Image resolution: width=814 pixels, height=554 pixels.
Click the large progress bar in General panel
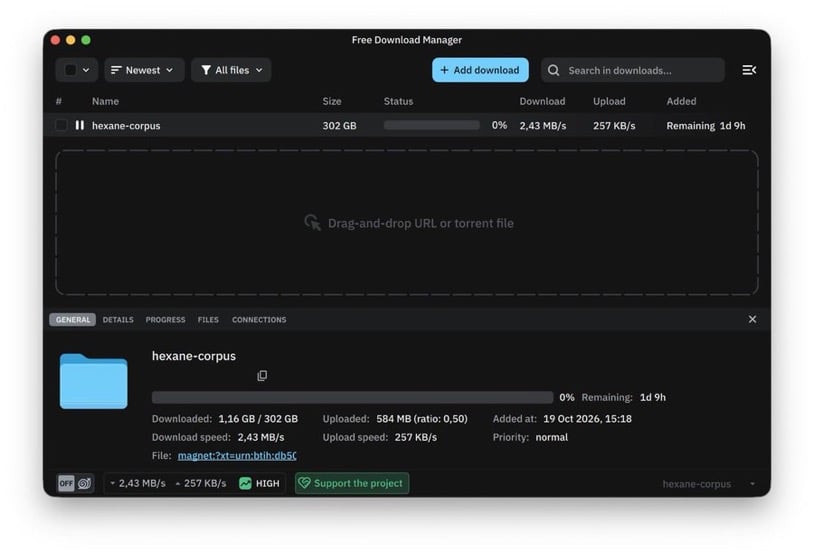point(352,397)
